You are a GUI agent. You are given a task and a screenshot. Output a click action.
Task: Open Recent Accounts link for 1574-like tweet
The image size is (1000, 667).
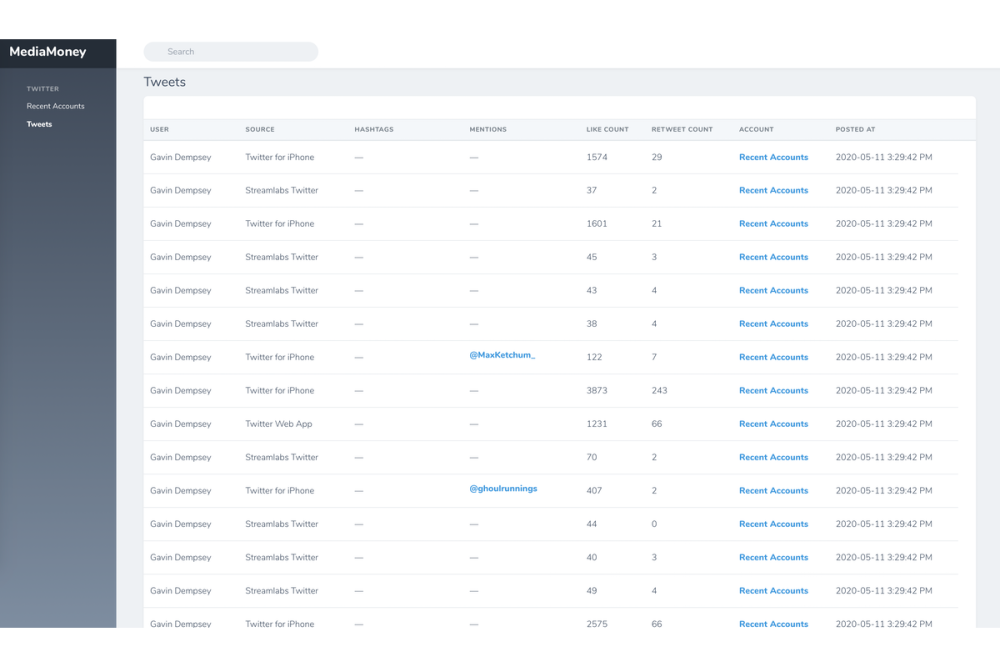tap(773, 157)
